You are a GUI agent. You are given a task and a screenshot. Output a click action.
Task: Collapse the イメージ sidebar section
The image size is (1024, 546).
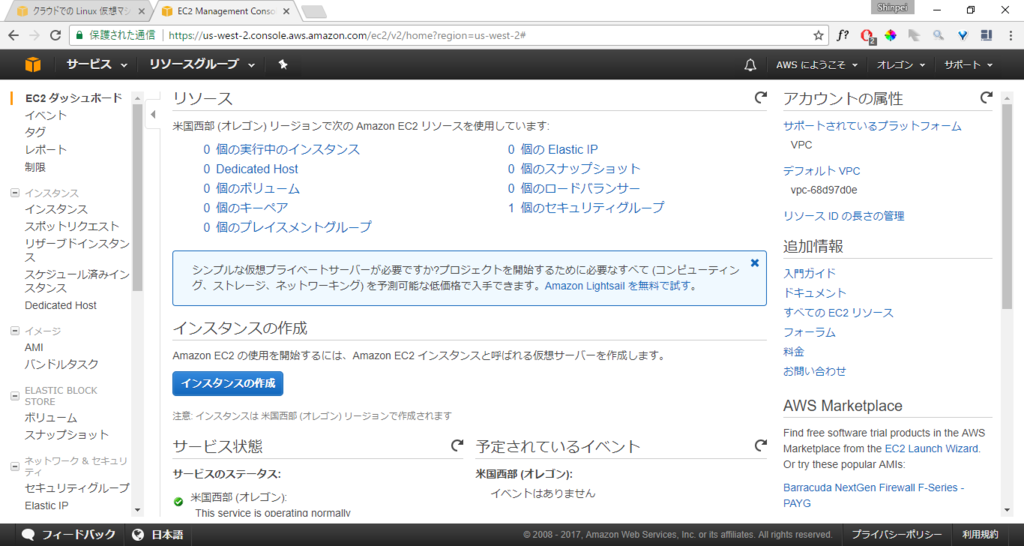(15, 330)
